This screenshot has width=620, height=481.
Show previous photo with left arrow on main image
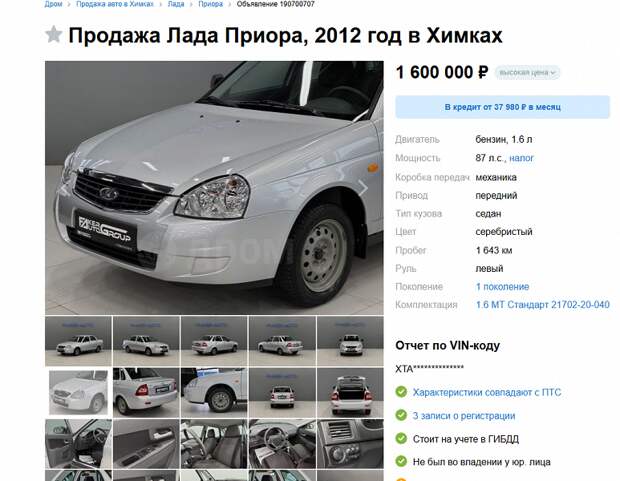(63, 188)
